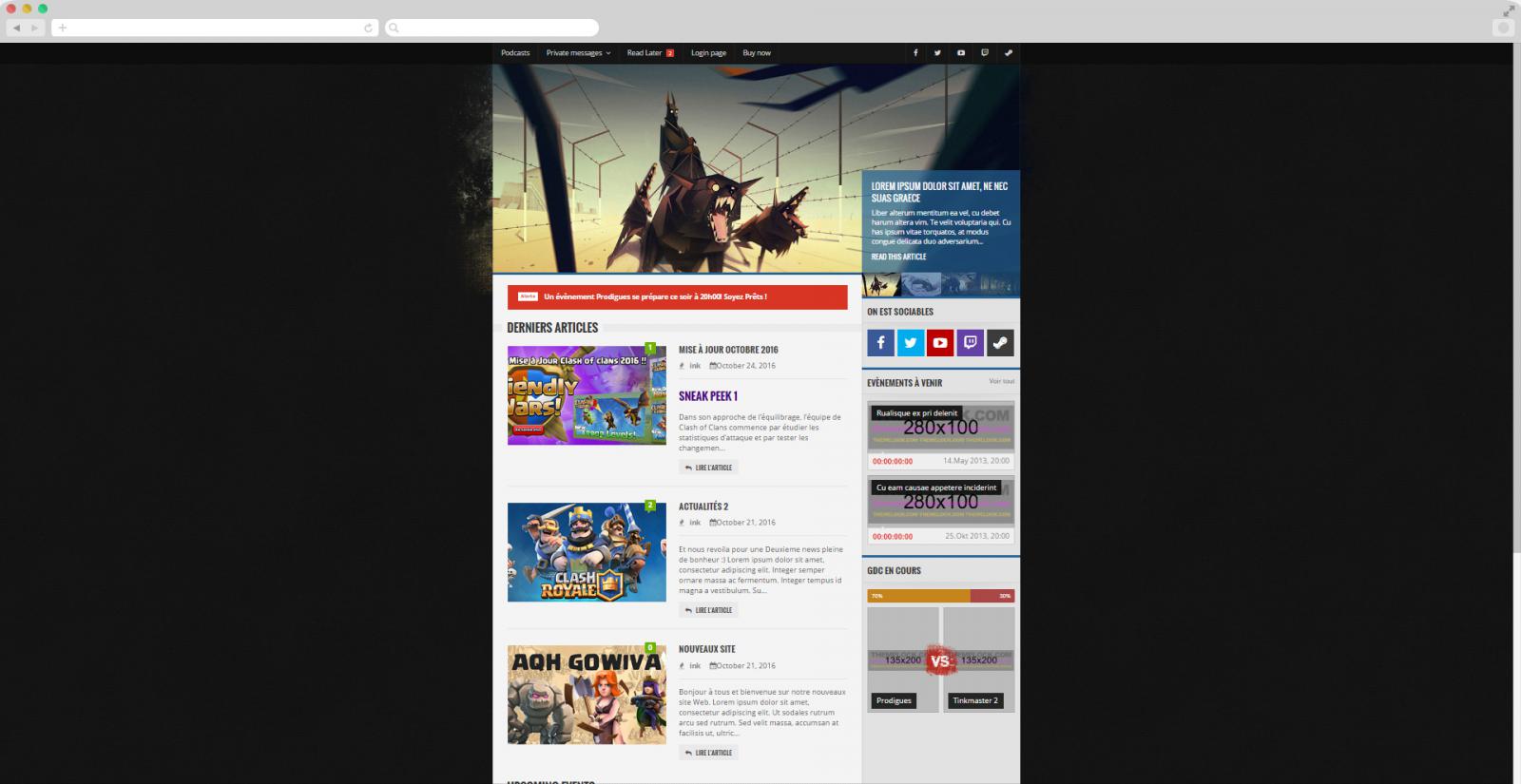This screenshot has width=1521, height=784.
Task: Open the Rualisque ex pri delenit event
Action: tap(916, 413)
